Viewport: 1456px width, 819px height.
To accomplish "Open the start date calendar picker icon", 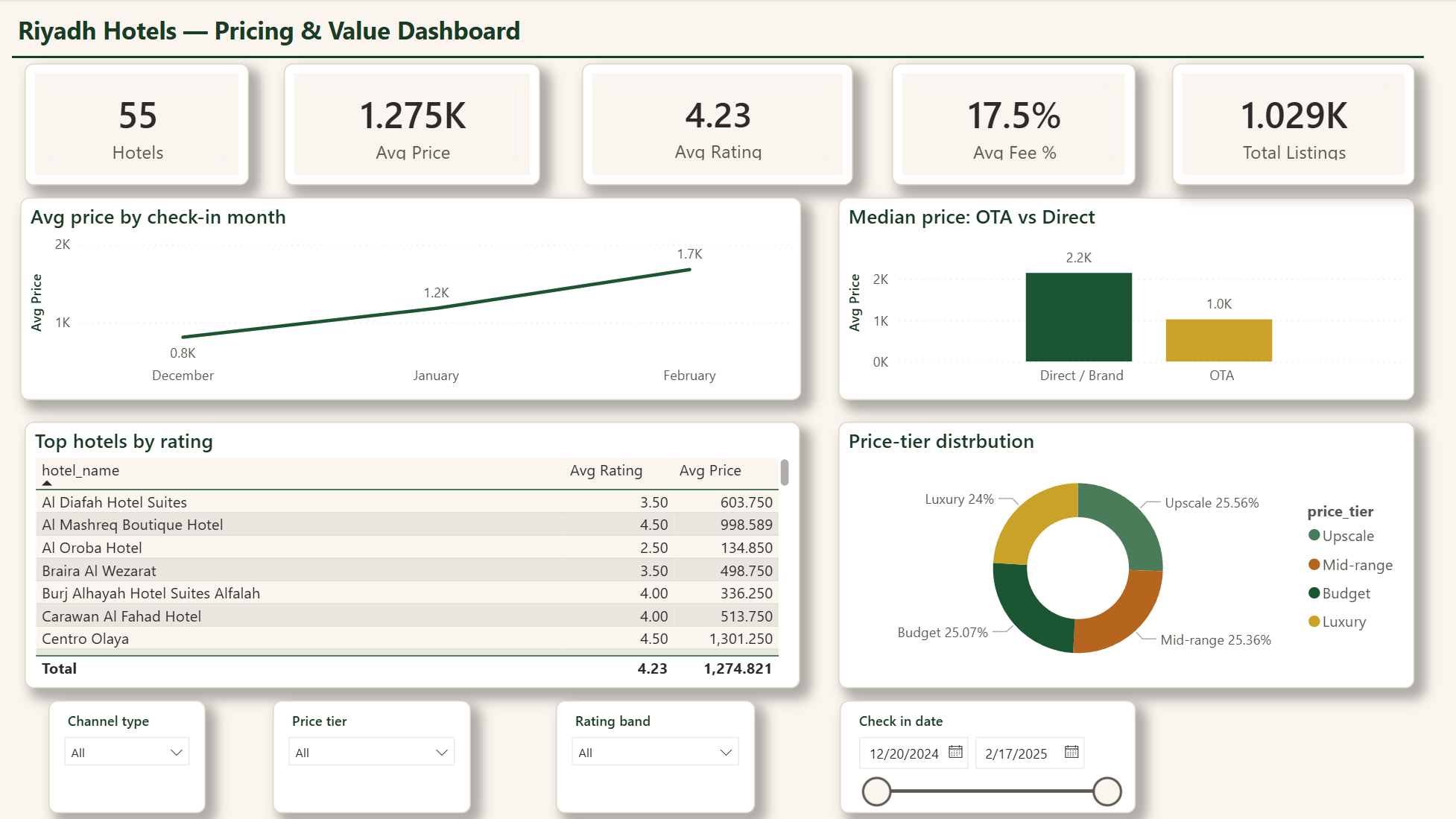I will 955,752.
